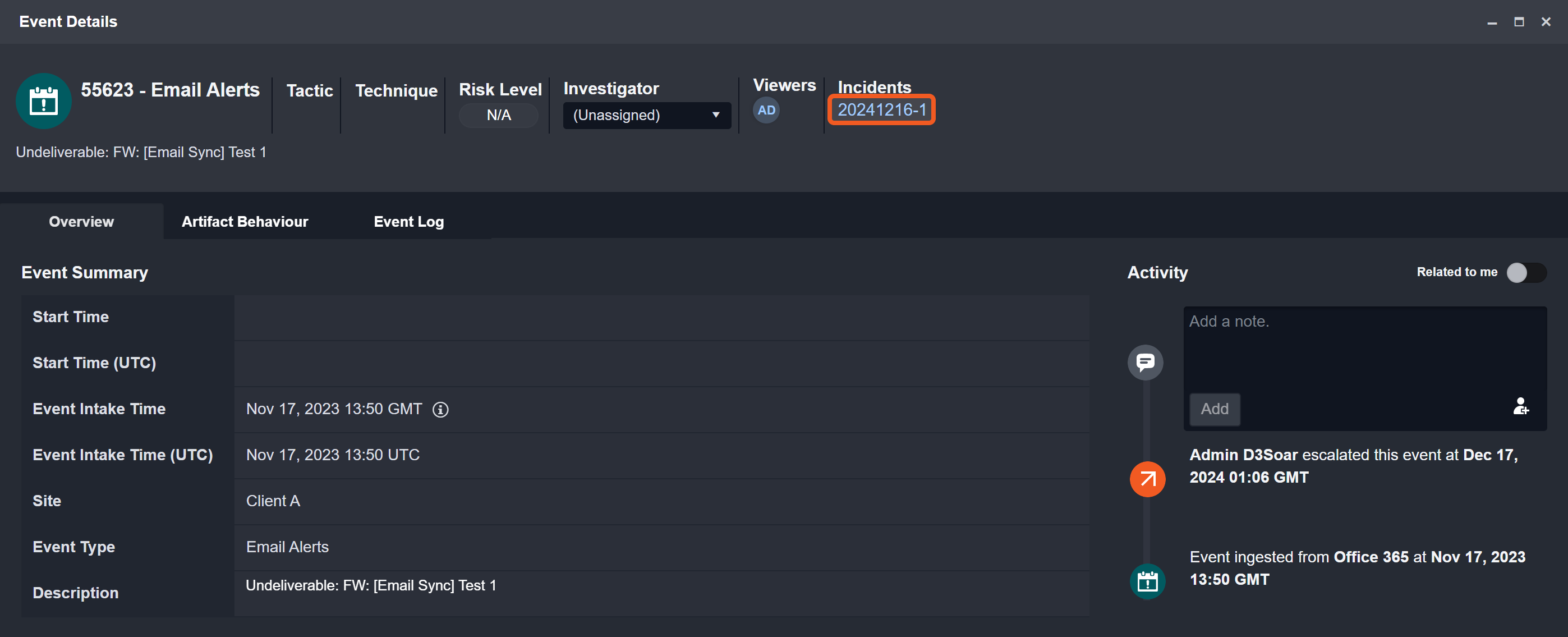The image size is (1568, 637).
Task: Open incident link 20241216-1
Action: coord(881,110)
